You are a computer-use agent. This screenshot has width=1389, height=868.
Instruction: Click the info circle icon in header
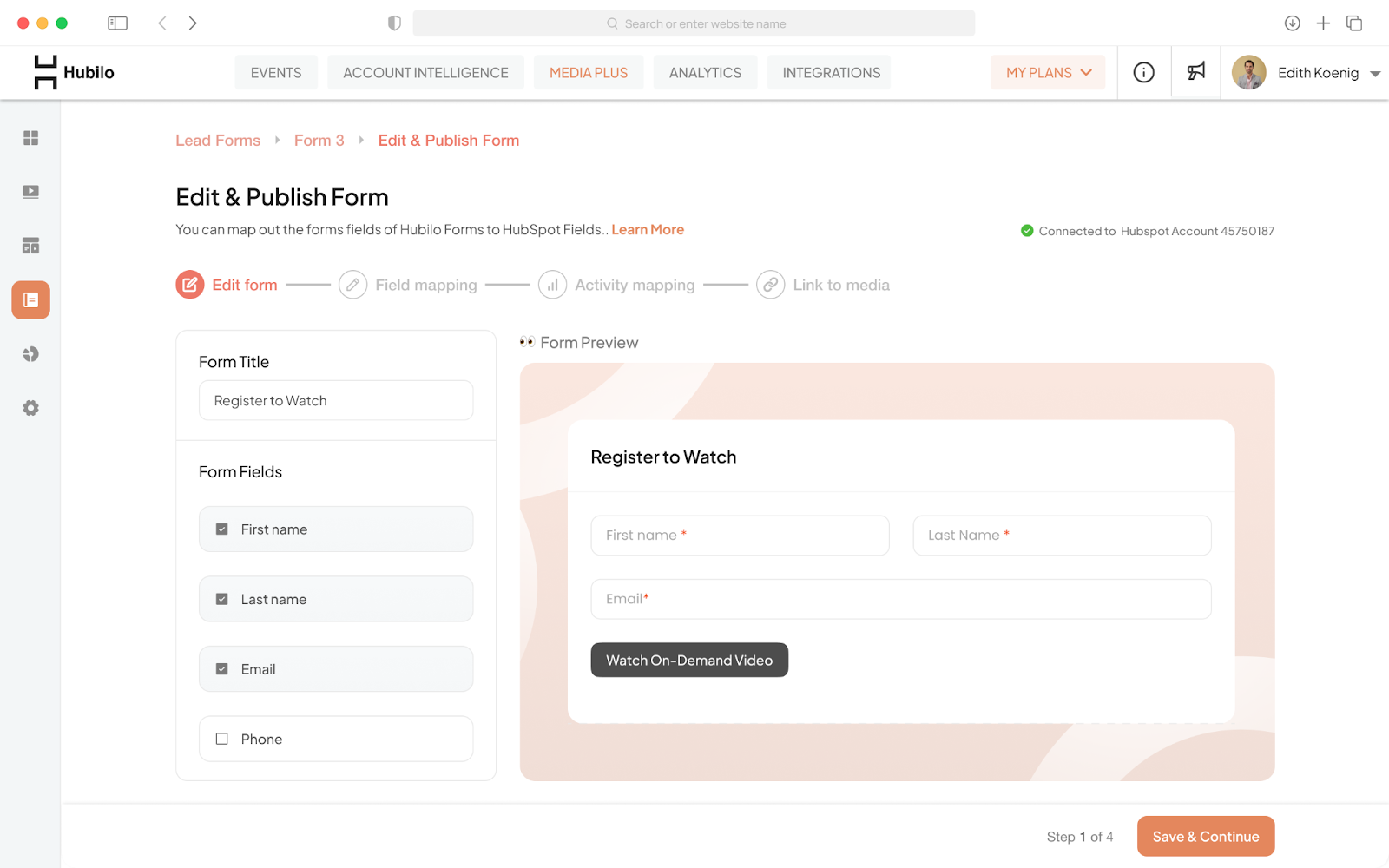point(1144,72)
